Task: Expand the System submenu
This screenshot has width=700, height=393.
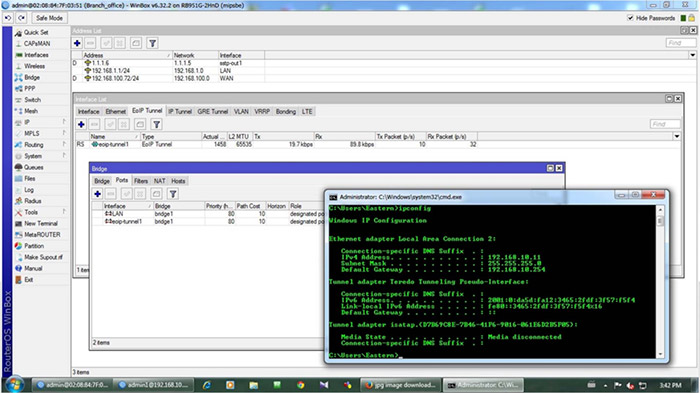Action: coord(33,156)
